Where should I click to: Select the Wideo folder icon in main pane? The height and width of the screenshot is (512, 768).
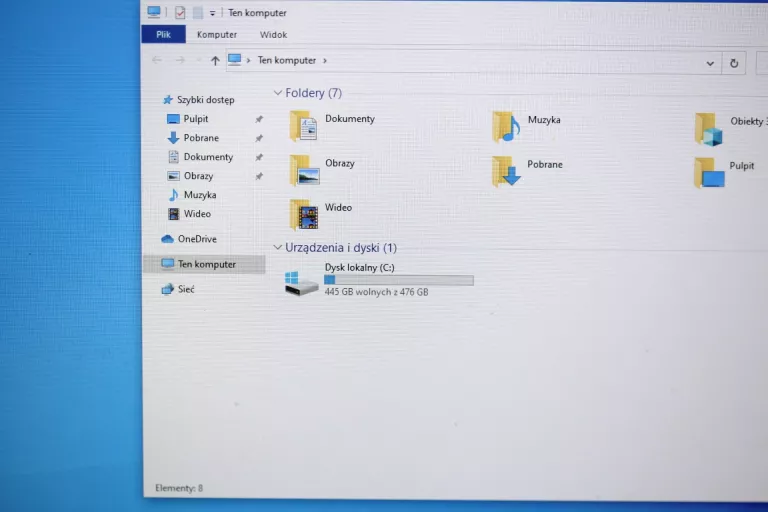304,215
